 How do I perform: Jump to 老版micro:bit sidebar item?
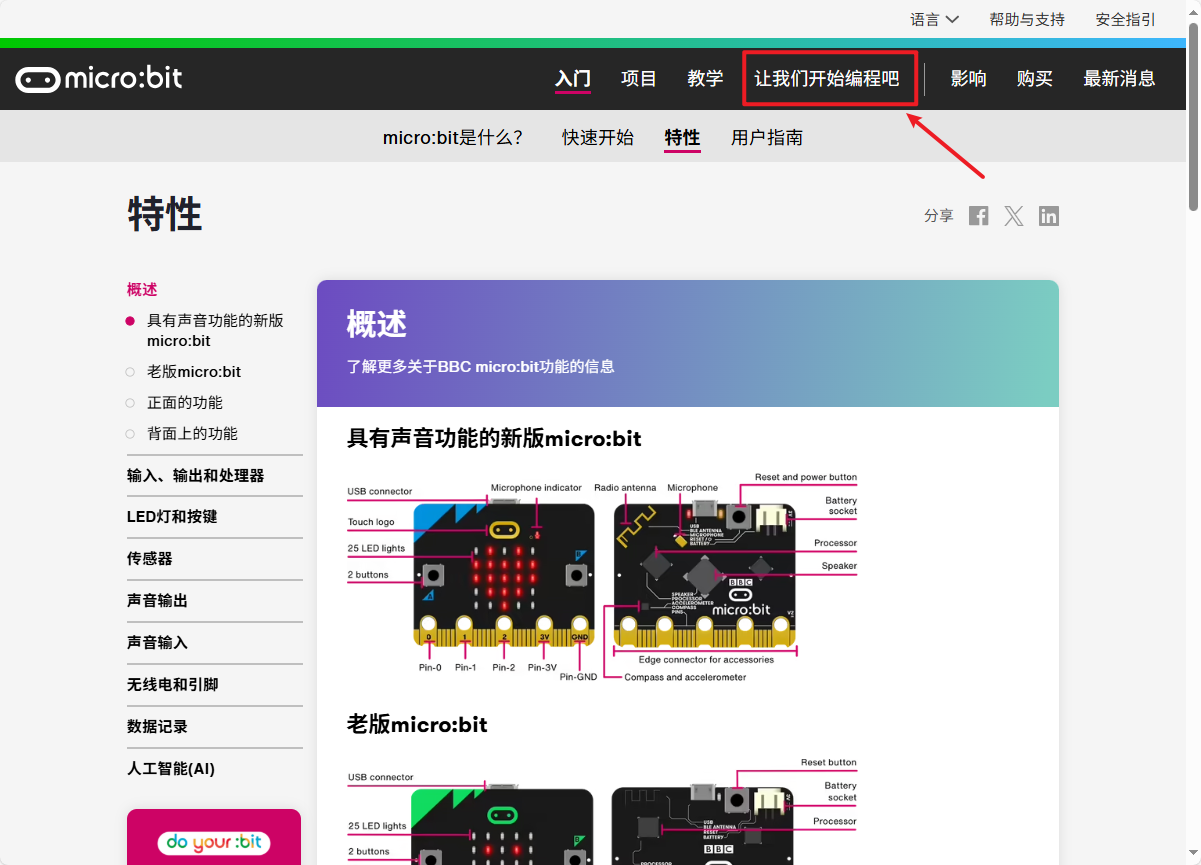[x=194, y=372]
